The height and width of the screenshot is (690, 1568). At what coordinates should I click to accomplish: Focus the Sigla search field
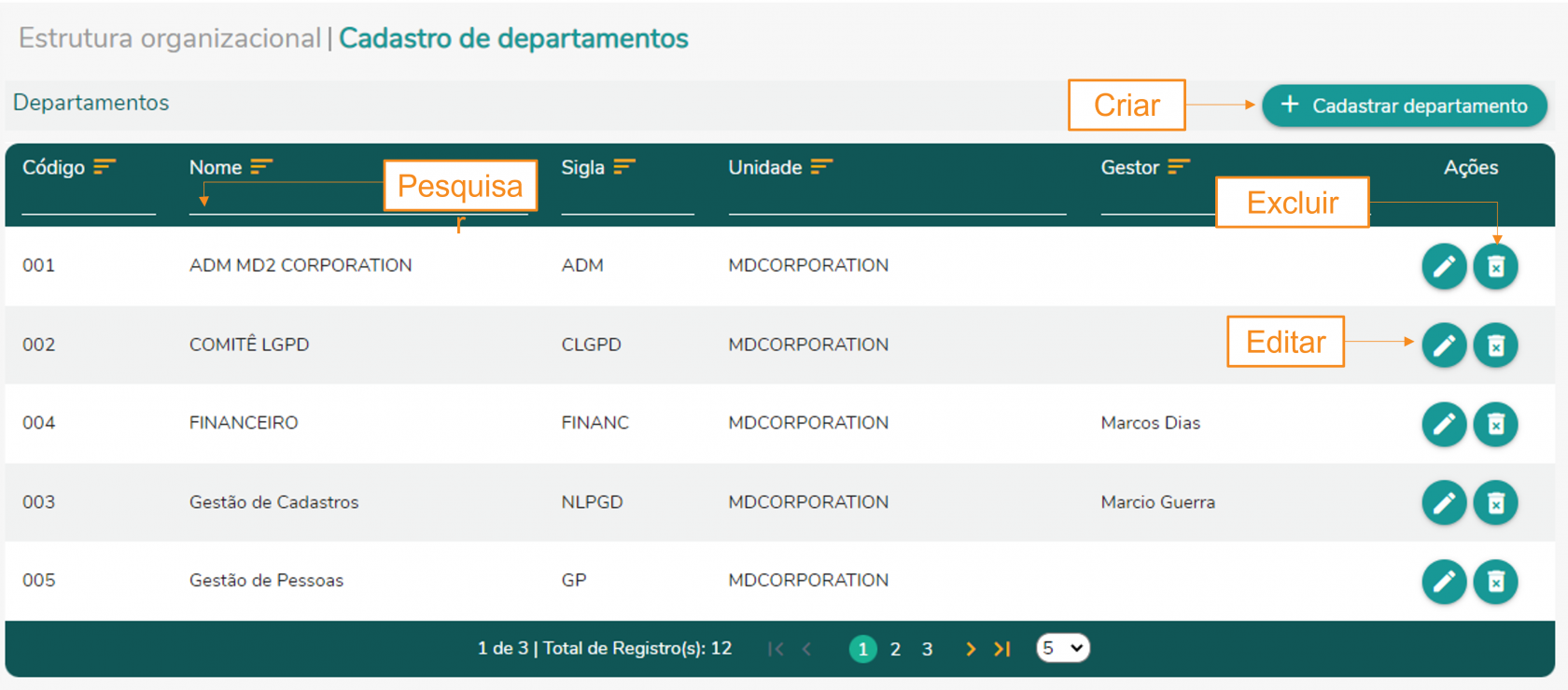click(627, 201)
